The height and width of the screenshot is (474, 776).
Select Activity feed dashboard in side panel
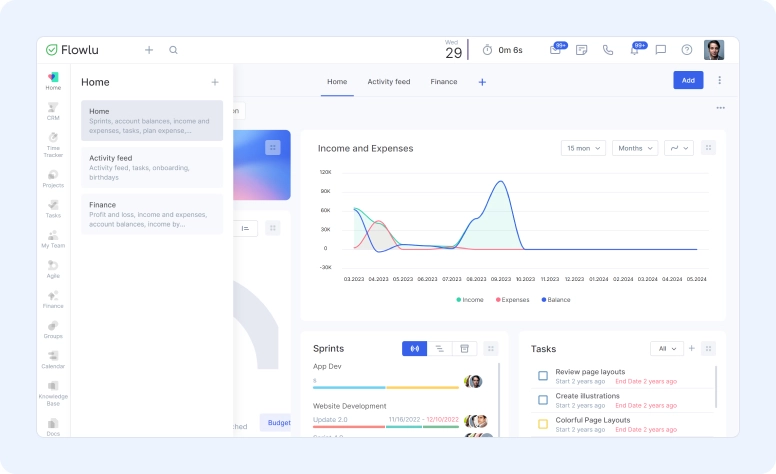(x=152, y=167)
